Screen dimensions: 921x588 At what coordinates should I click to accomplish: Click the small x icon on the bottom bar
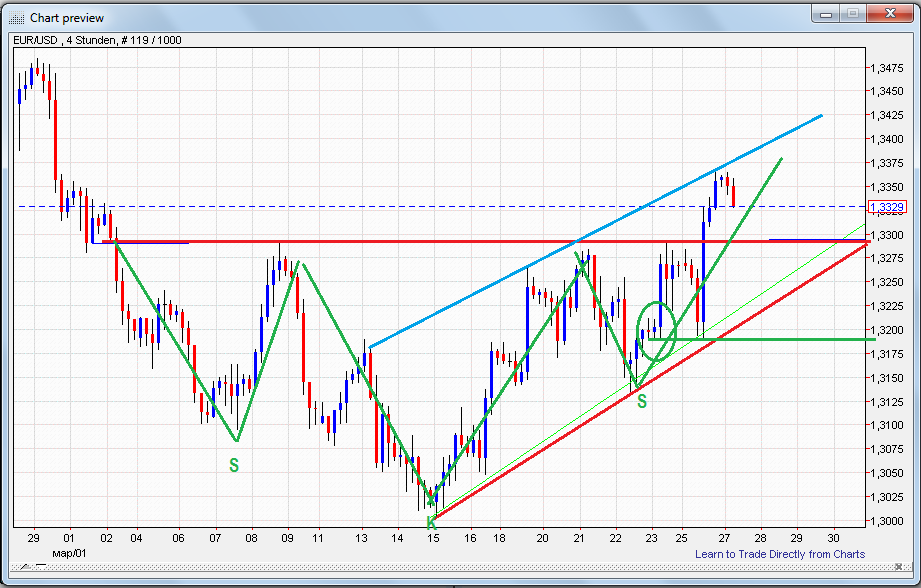tap(899, 567)
